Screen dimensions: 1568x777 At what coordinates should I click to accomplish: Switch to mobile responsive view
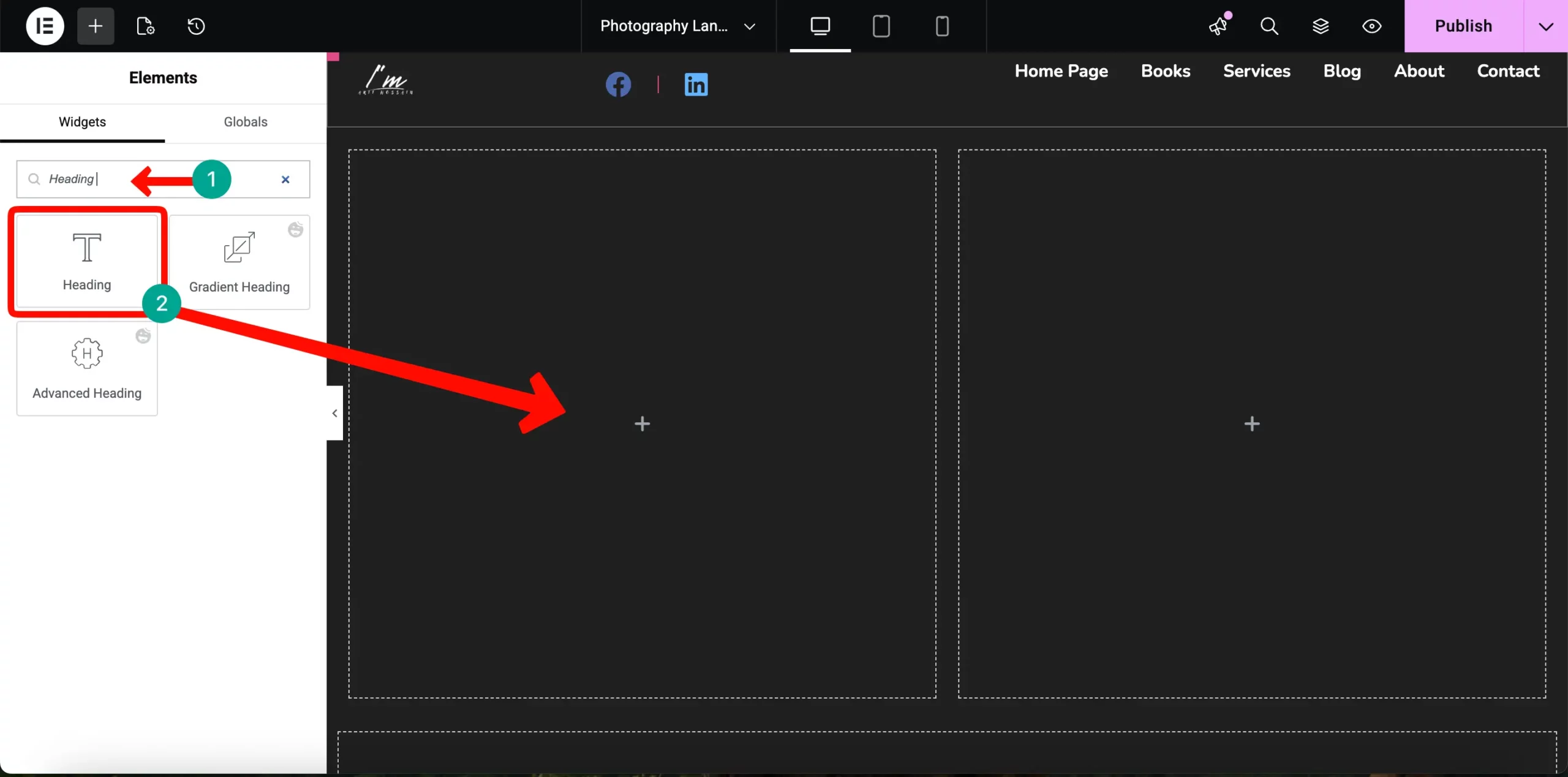(942, 26)
